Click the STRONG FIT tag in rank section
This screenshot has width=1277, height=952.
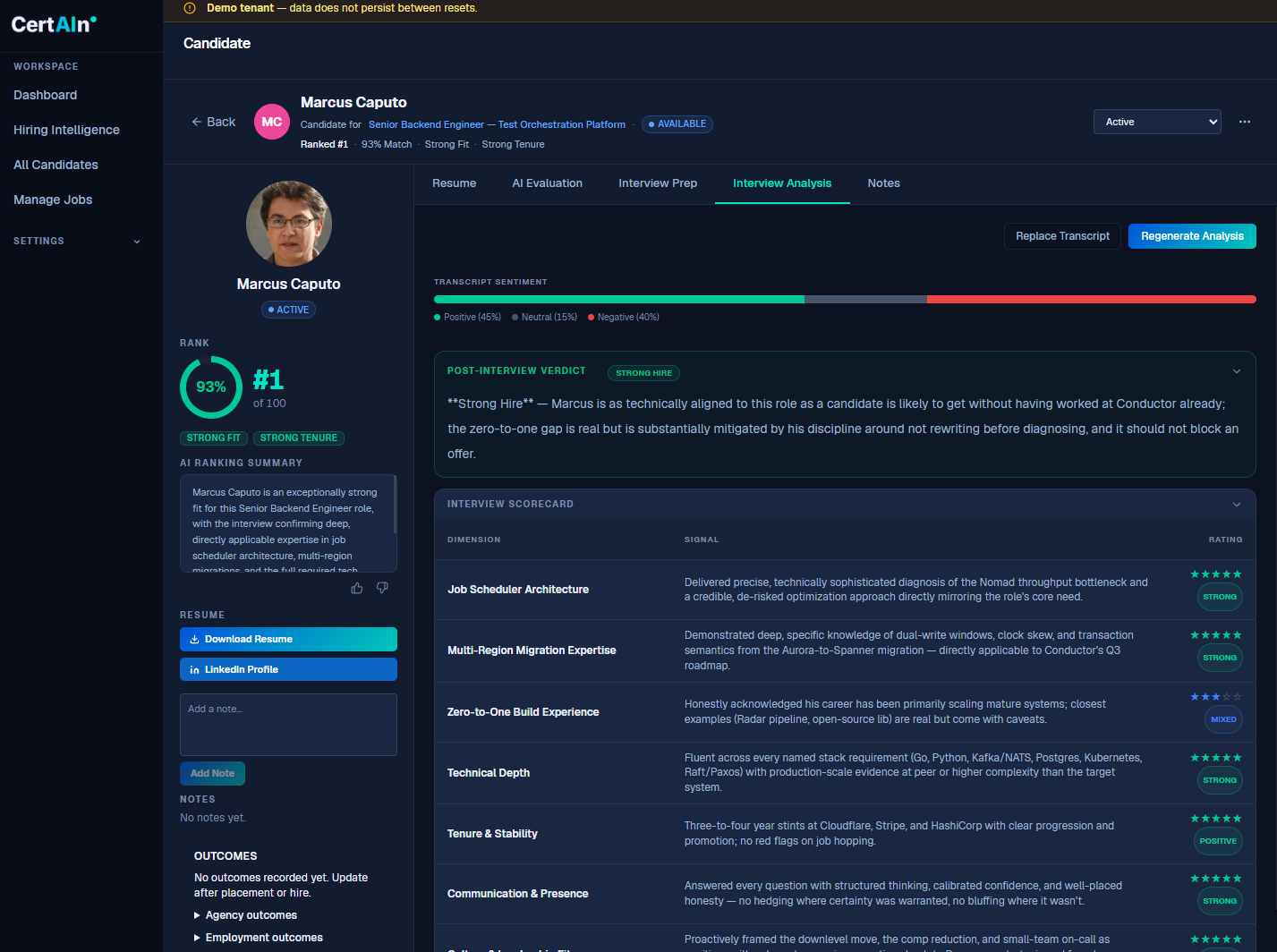213,438
